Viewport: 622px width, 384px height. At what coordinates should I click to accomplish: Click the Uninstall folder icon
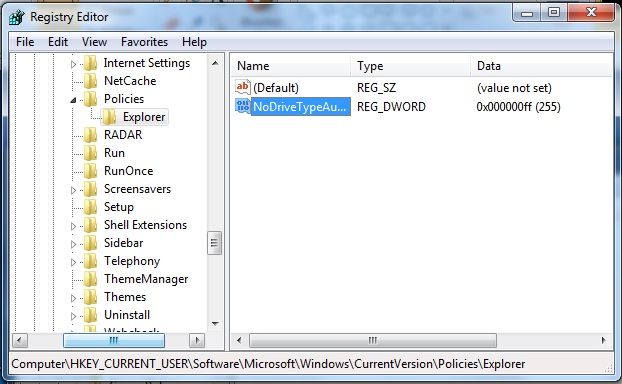pos(91,315)
